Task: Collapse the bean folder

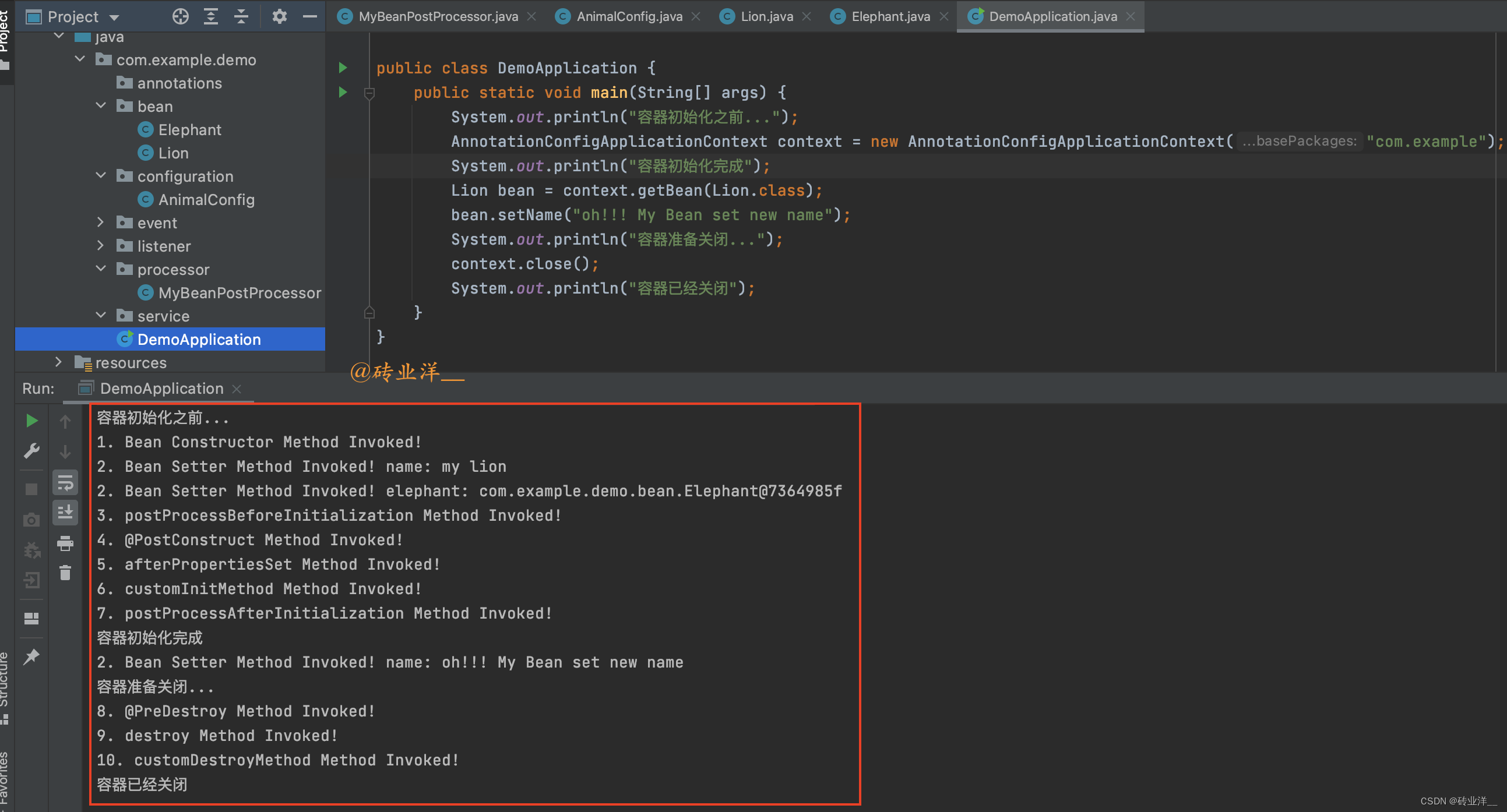Action: pyautogui.click(x=101, y=106)
